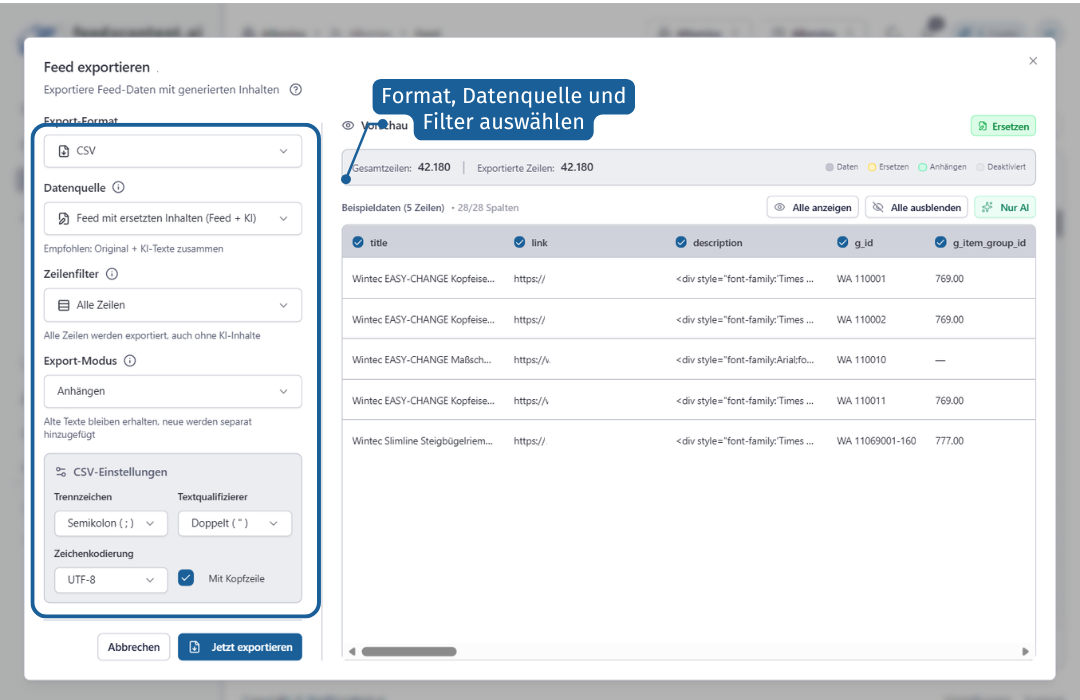Open the Textqualifizierer Doppelt dropdown
This screenshot has height=700, width=1080.
235,523
